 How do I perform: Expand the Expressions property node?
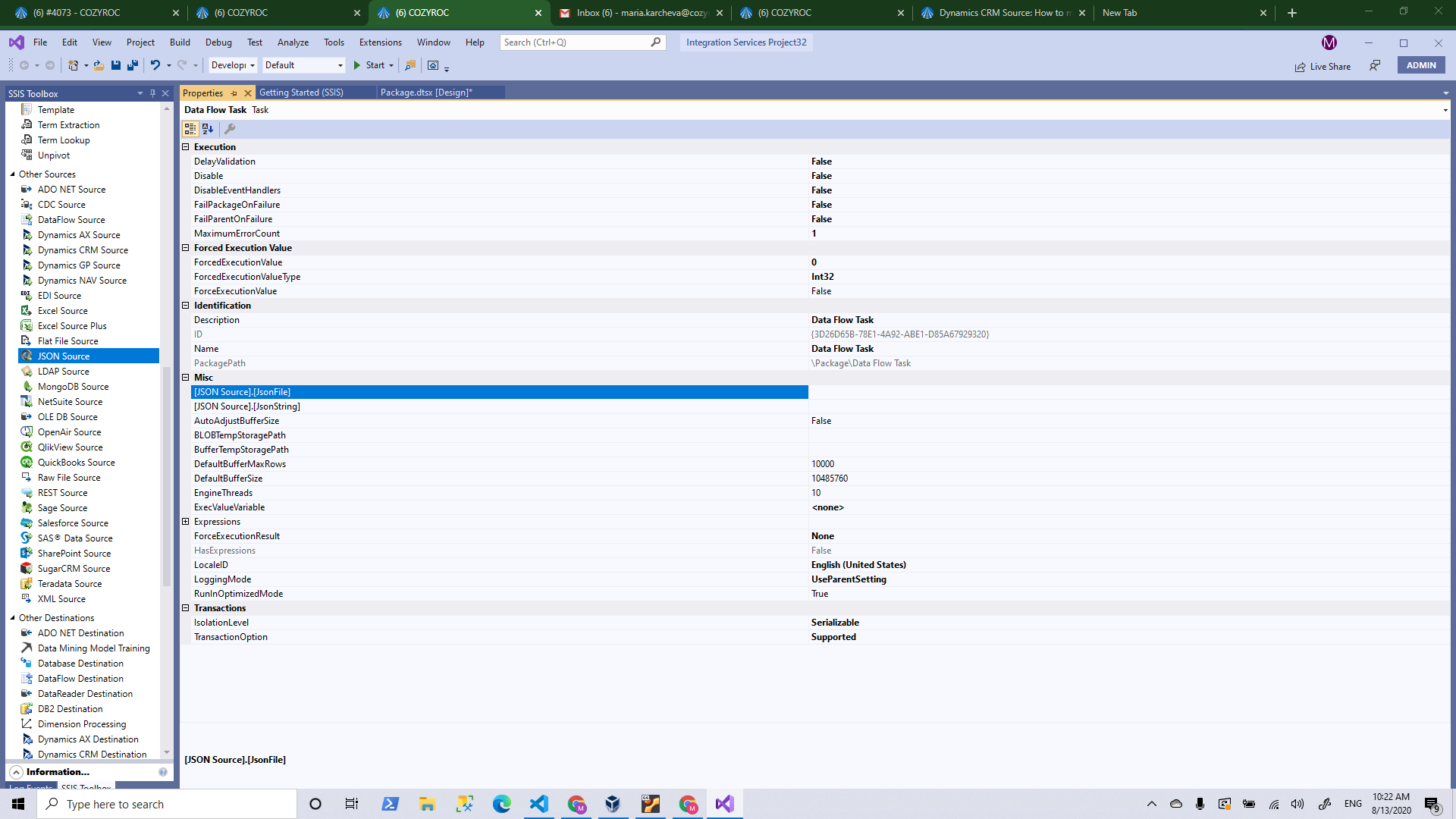pyautogui.click(x=186, y=522)
